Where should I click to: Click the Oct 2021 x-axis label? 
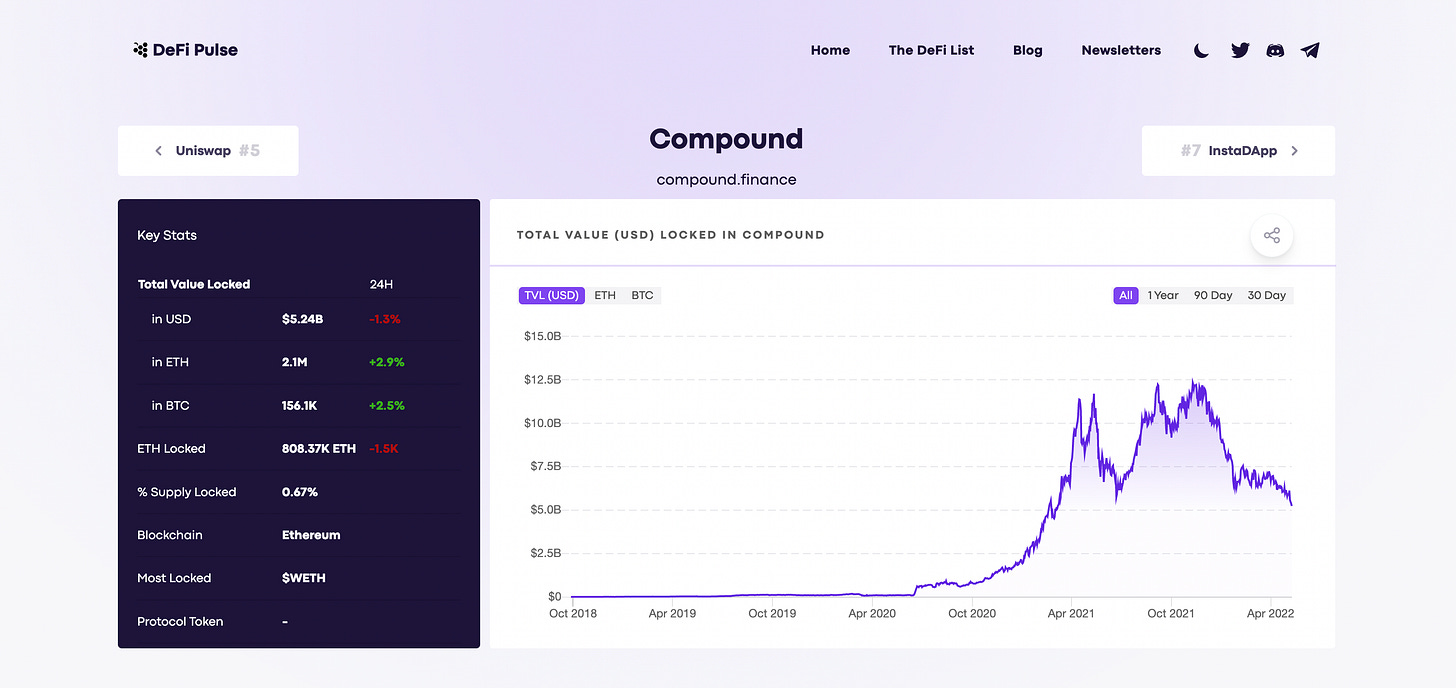point(1171,613)
